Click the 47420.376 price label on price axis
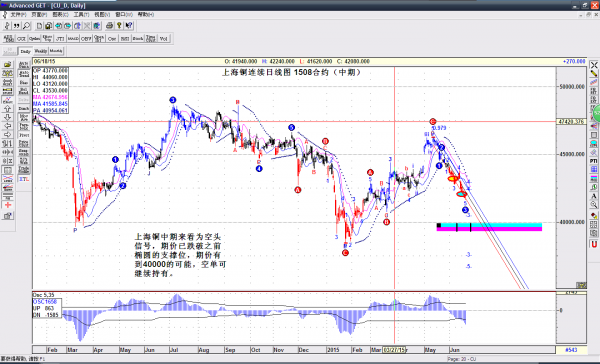The height and width of the screenshot is (364, 600). click(x=571, y=121)
